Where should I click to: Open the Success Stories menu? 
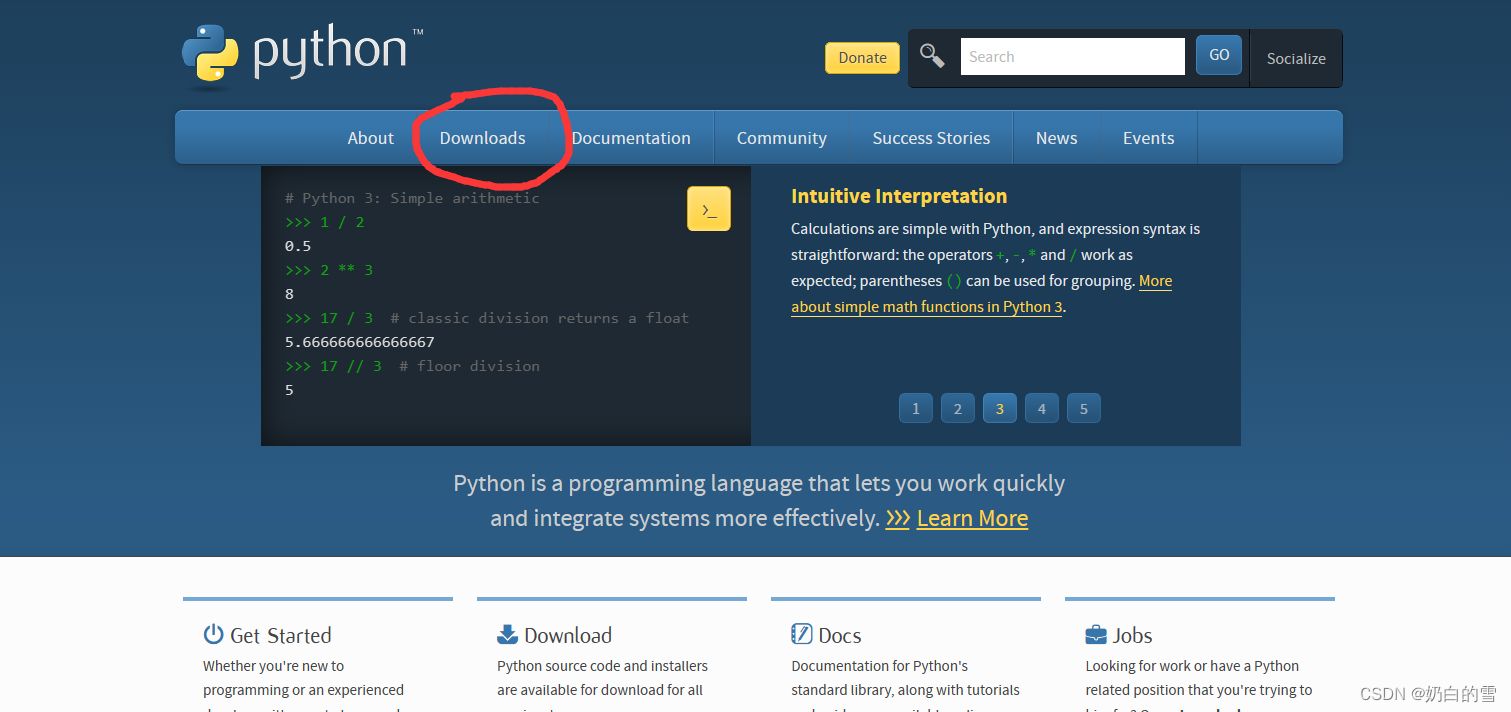(x=931, y=138)
